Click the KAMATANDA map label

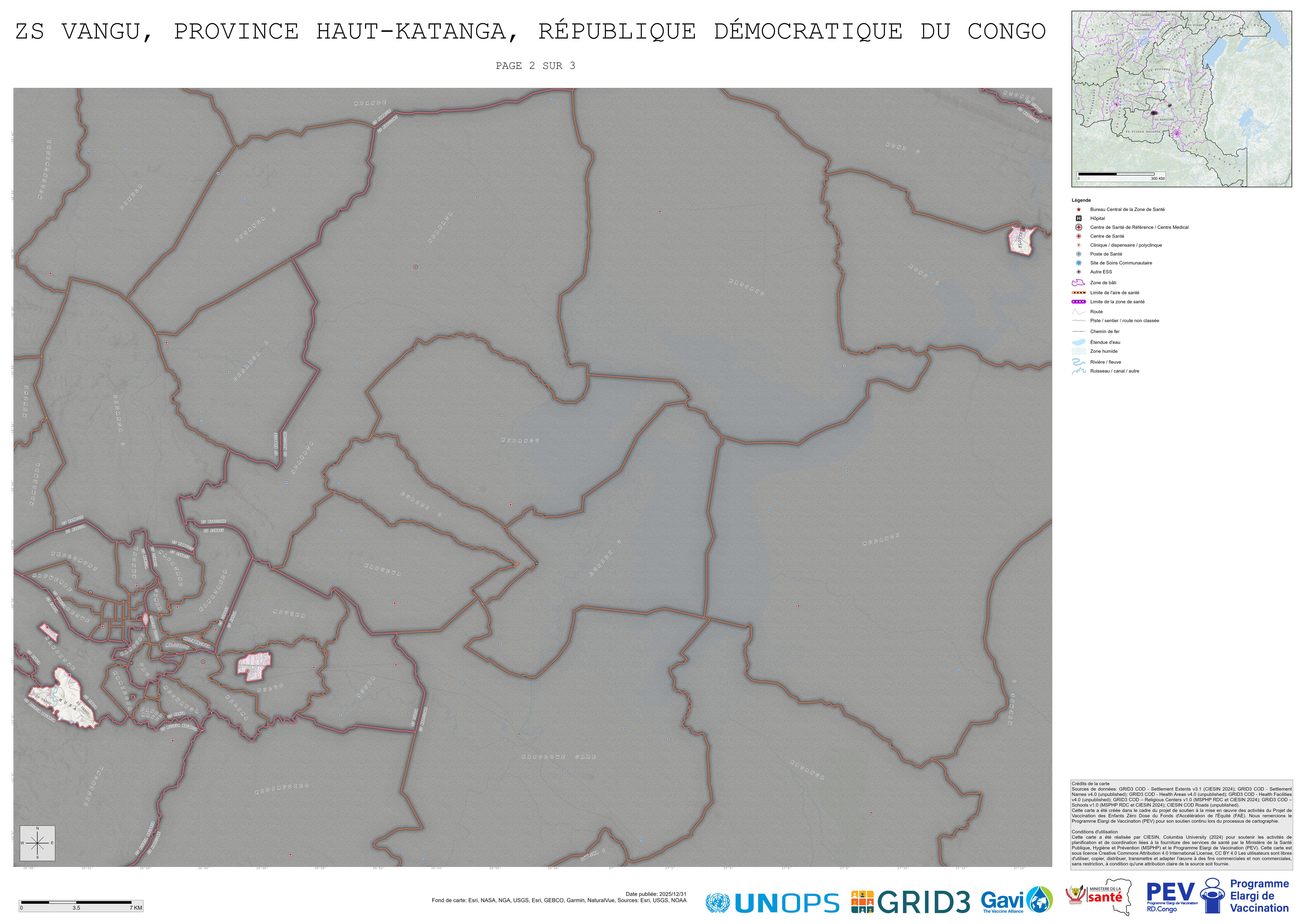(213, 591)
